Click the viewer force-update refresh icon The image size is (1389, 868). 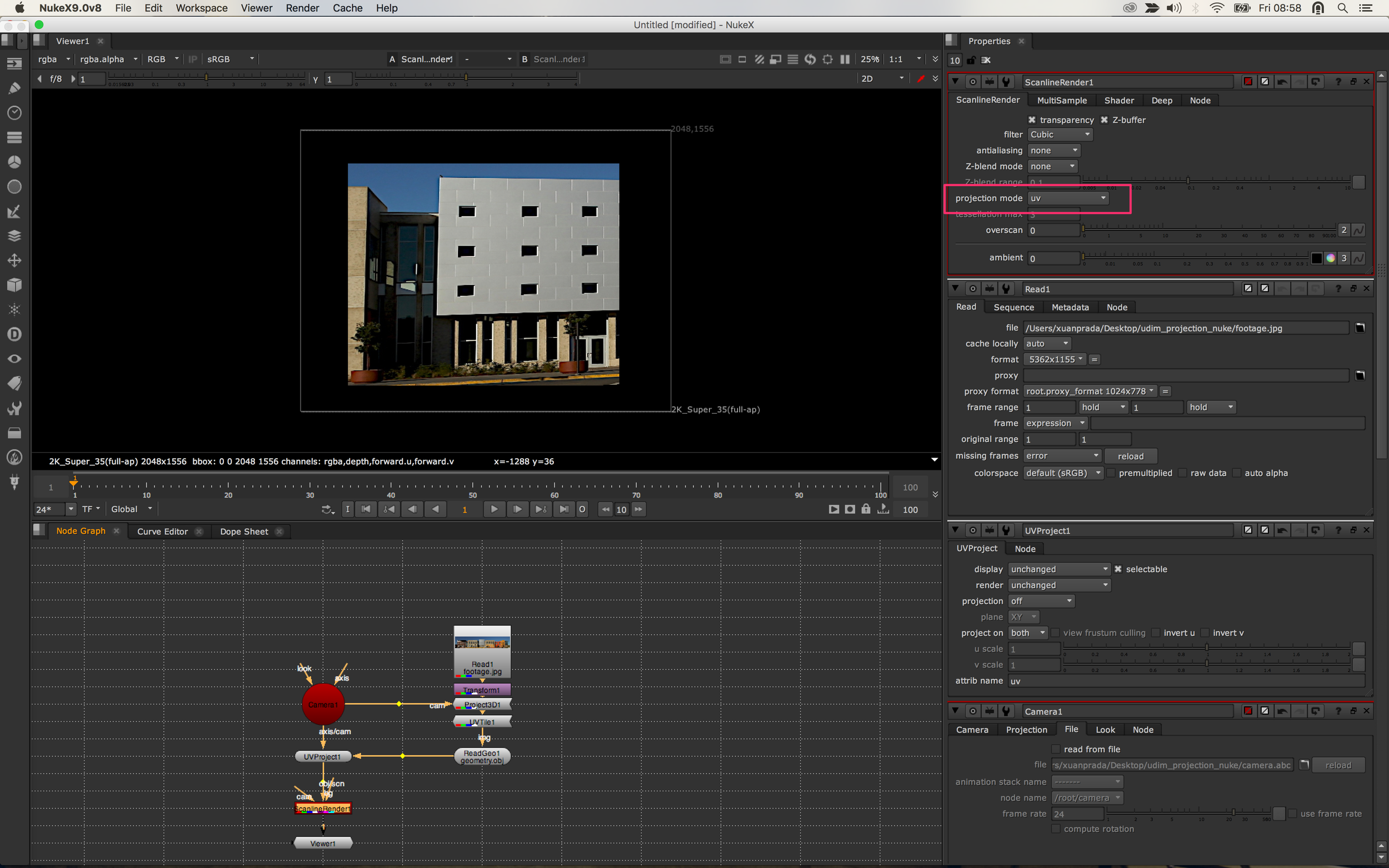[810, 59]
